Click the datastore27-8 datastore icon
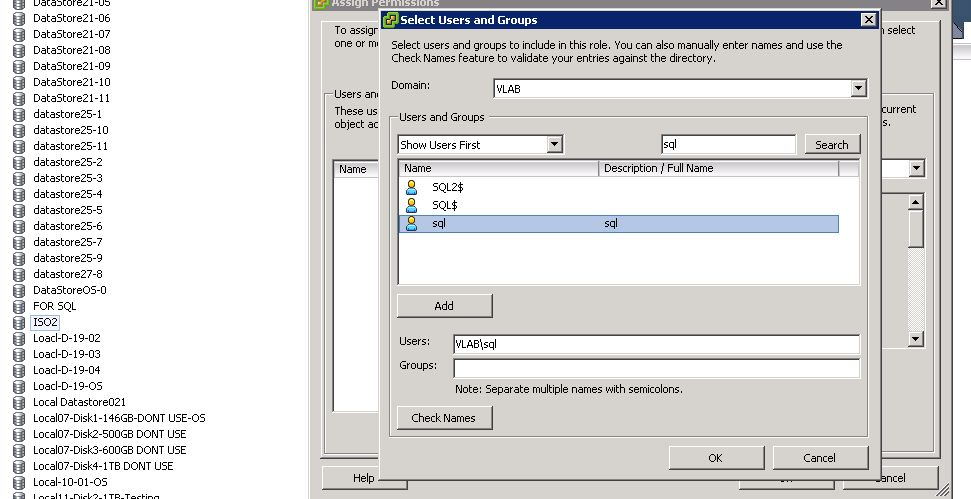Viewport: 971px width, 499px height. click(19, 274)
